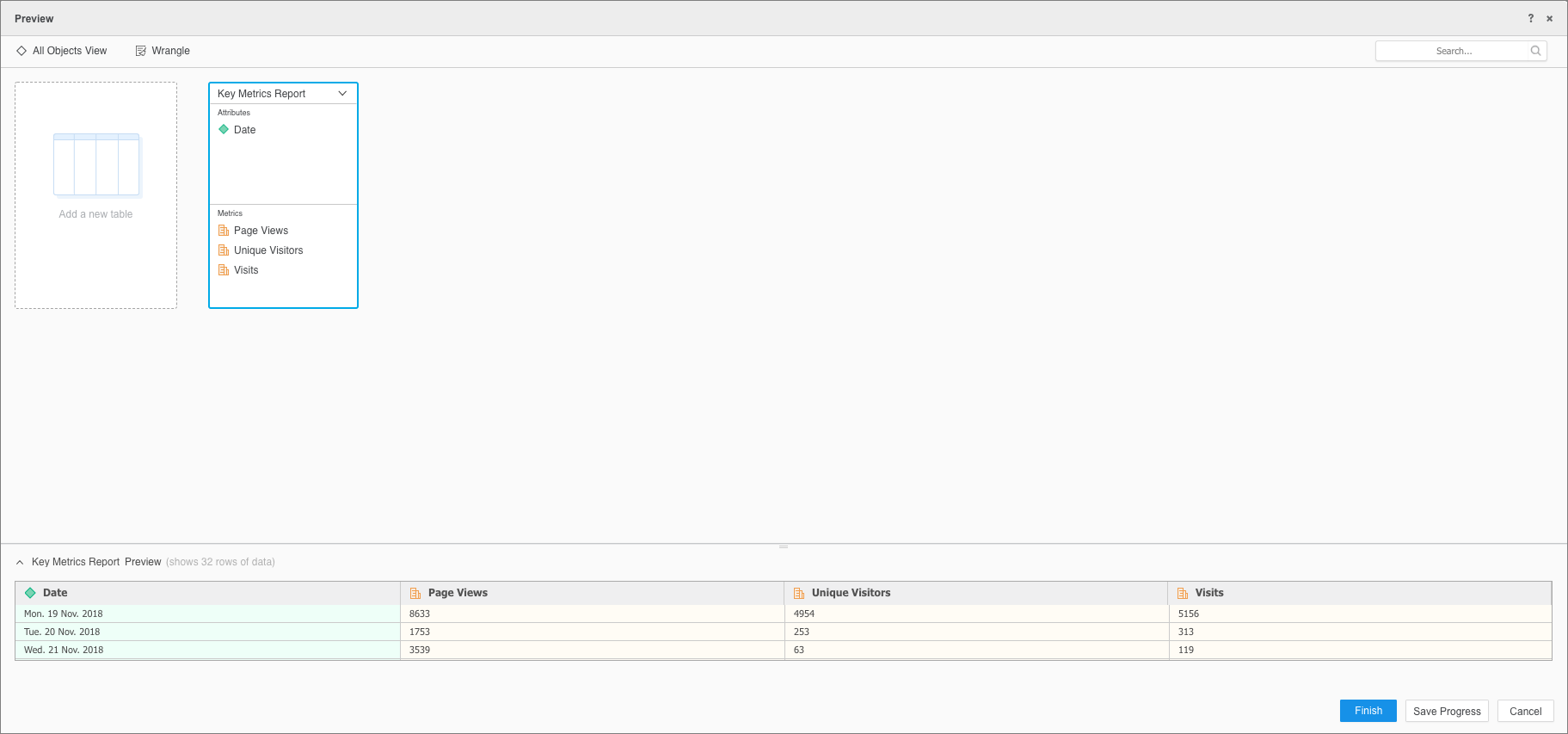Viewport: 1568px width, 734px height.
Task: Click the Unique Visitors metric icon in card
Action: click(x=224, y=250)
